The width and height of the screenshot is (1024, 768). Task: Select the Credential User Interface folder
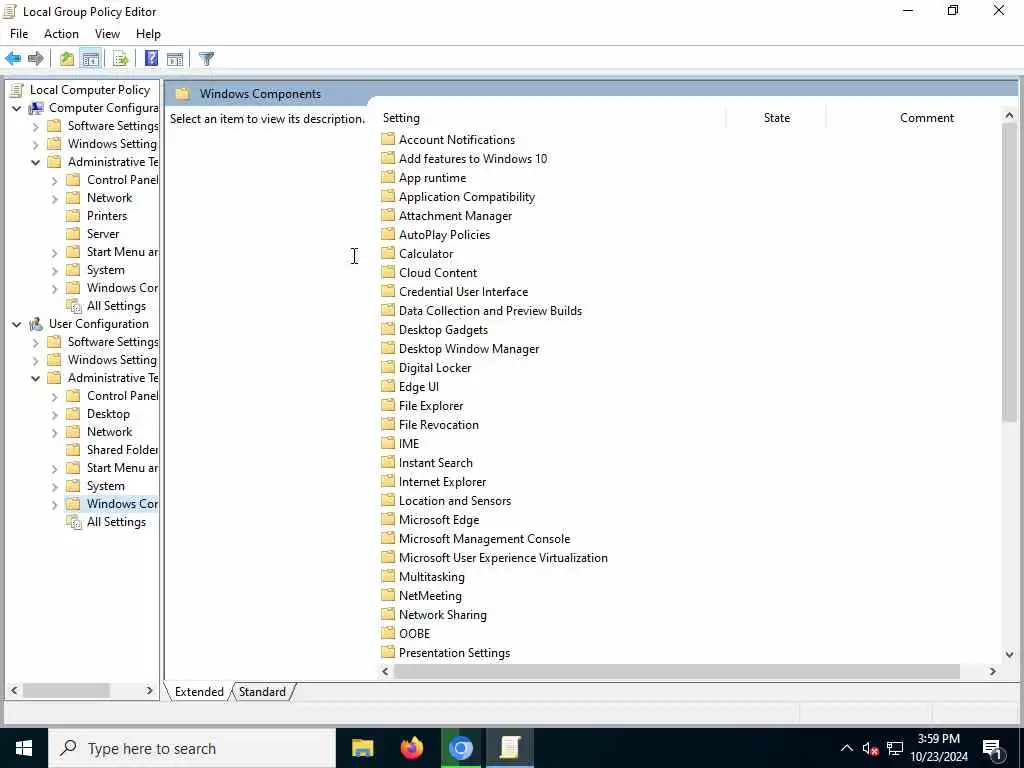click(463, 291)
